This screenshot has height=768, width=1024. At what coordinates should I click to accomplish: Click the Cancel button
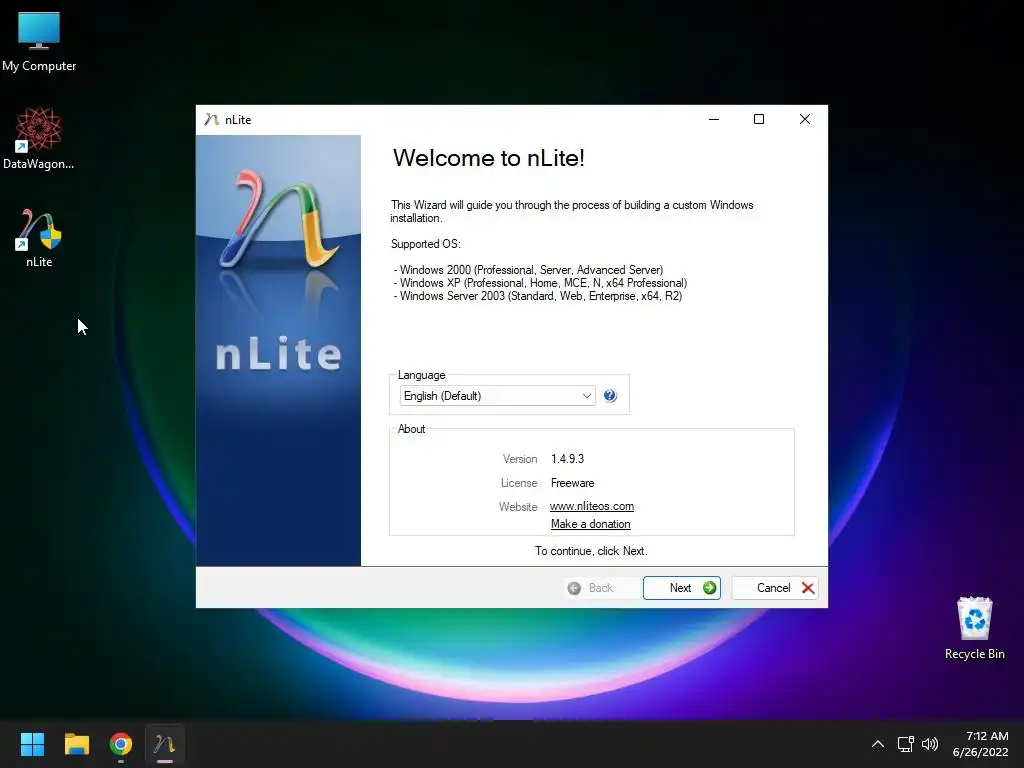pos(775,588)
